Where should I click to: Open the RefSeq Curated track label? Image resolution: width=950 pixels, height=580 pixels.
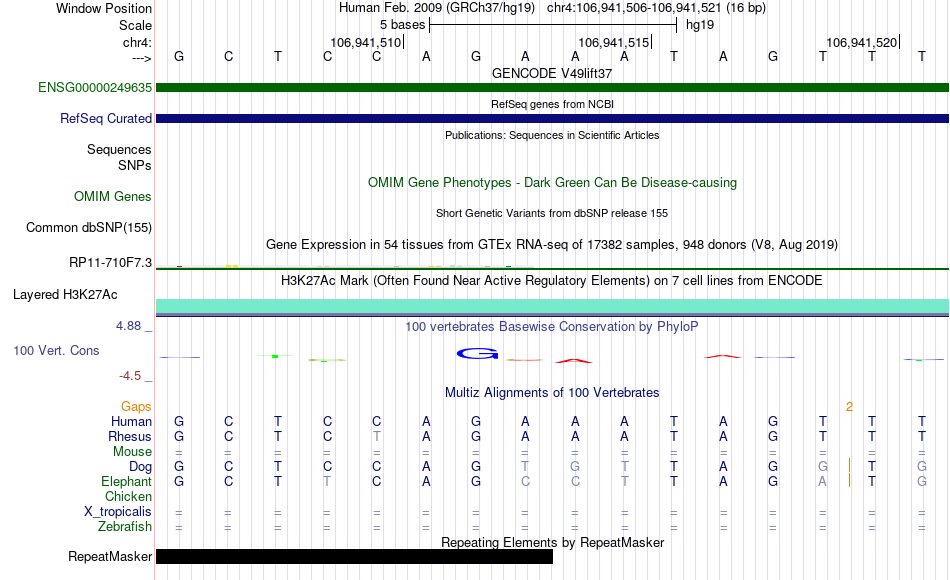[105, 118]
